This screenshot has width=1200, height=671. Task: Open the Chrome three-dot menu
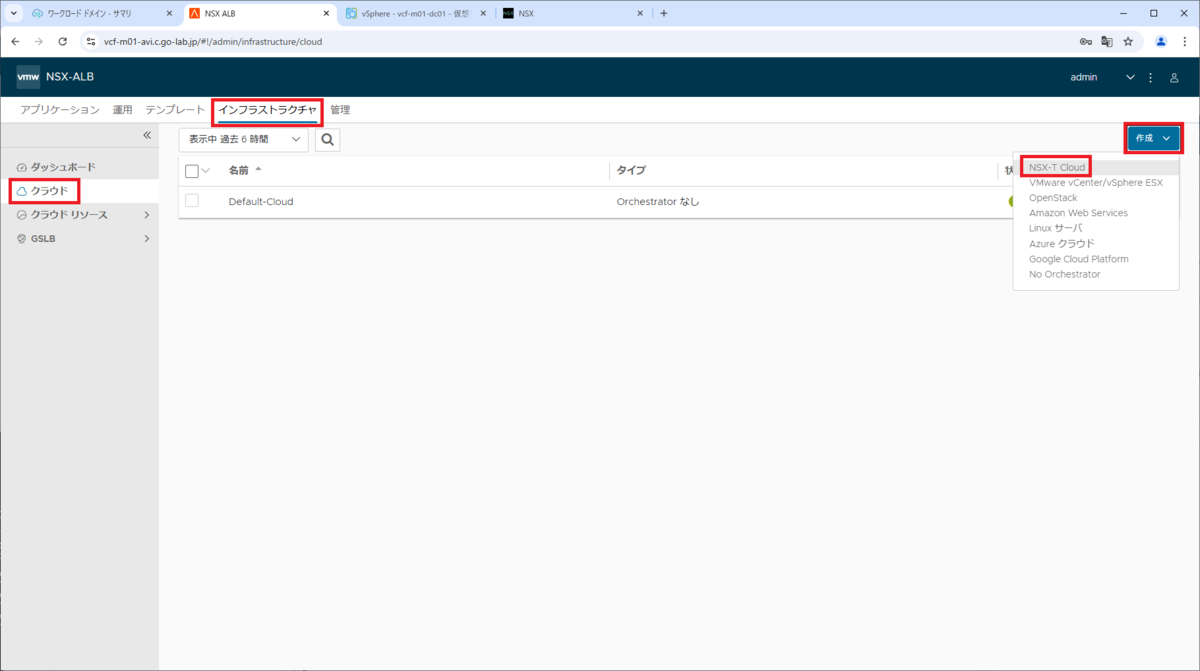(x=1184, y=42)
